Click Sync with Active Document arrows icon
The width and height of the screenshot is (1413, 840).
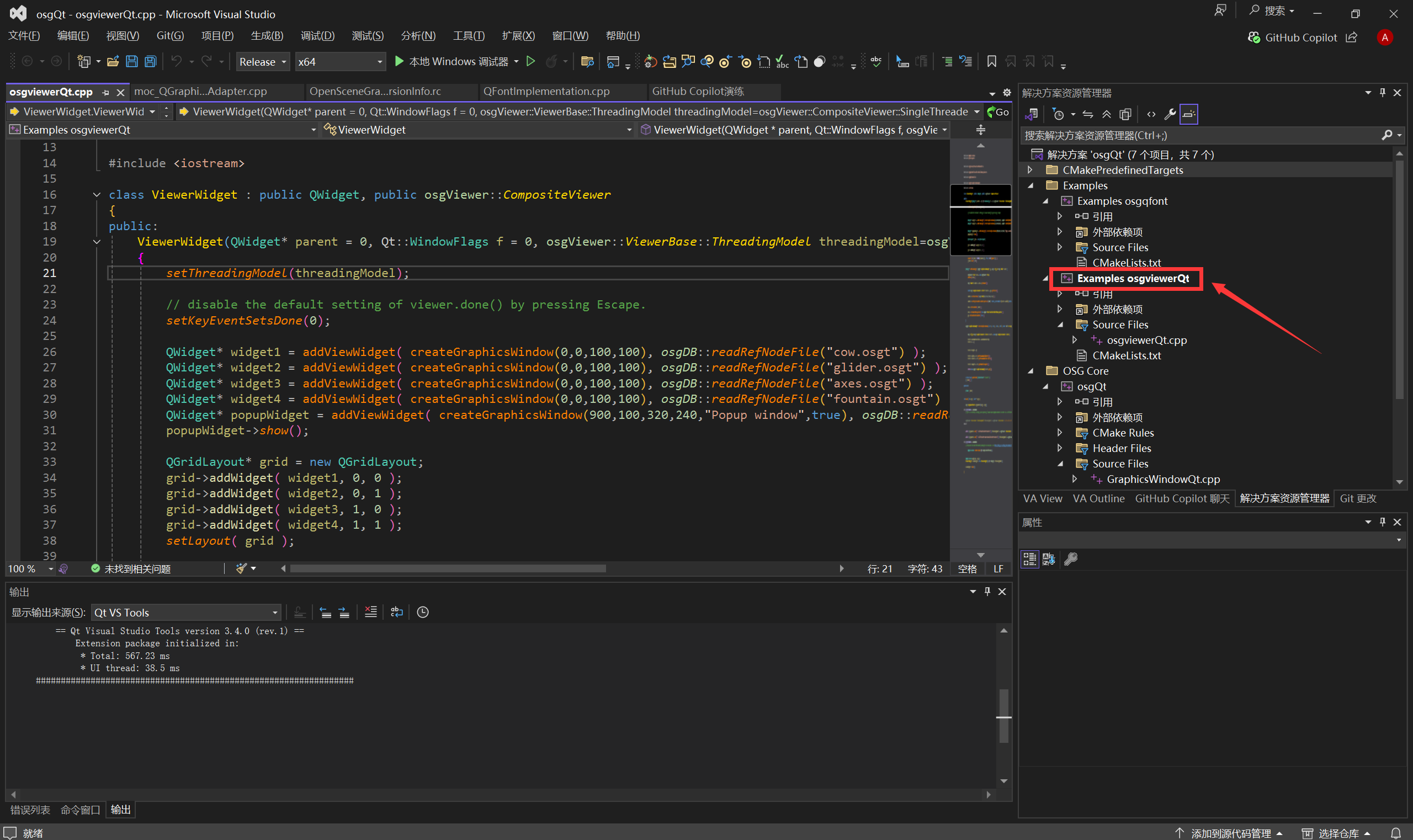(x=1087, y=114)
